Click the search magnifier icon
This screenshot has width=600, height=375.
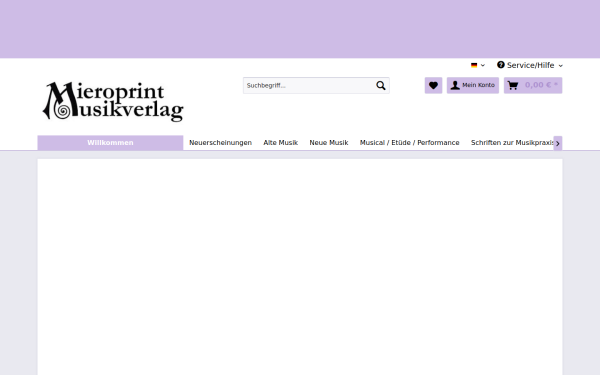[x=380, y=85]
